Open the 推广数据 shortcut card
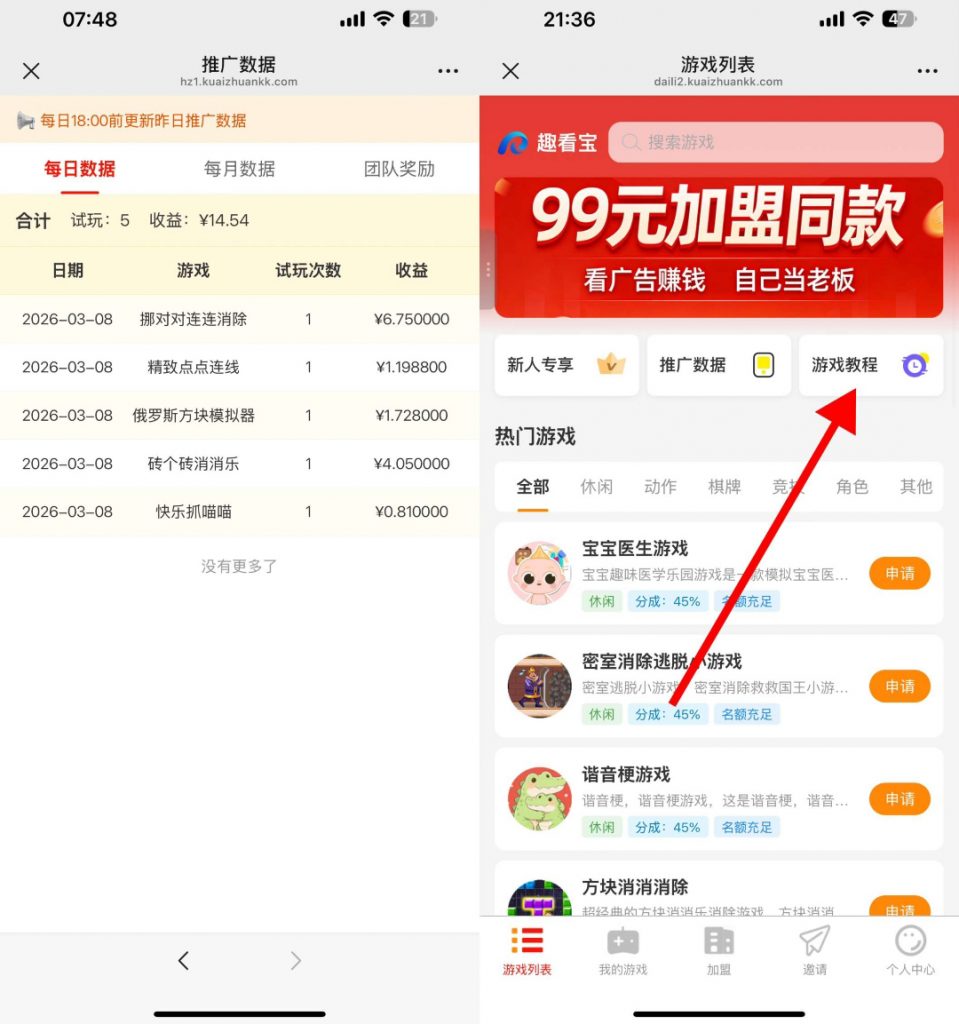The width and height of the screenshot is (959, 1024). coord(718,365)
